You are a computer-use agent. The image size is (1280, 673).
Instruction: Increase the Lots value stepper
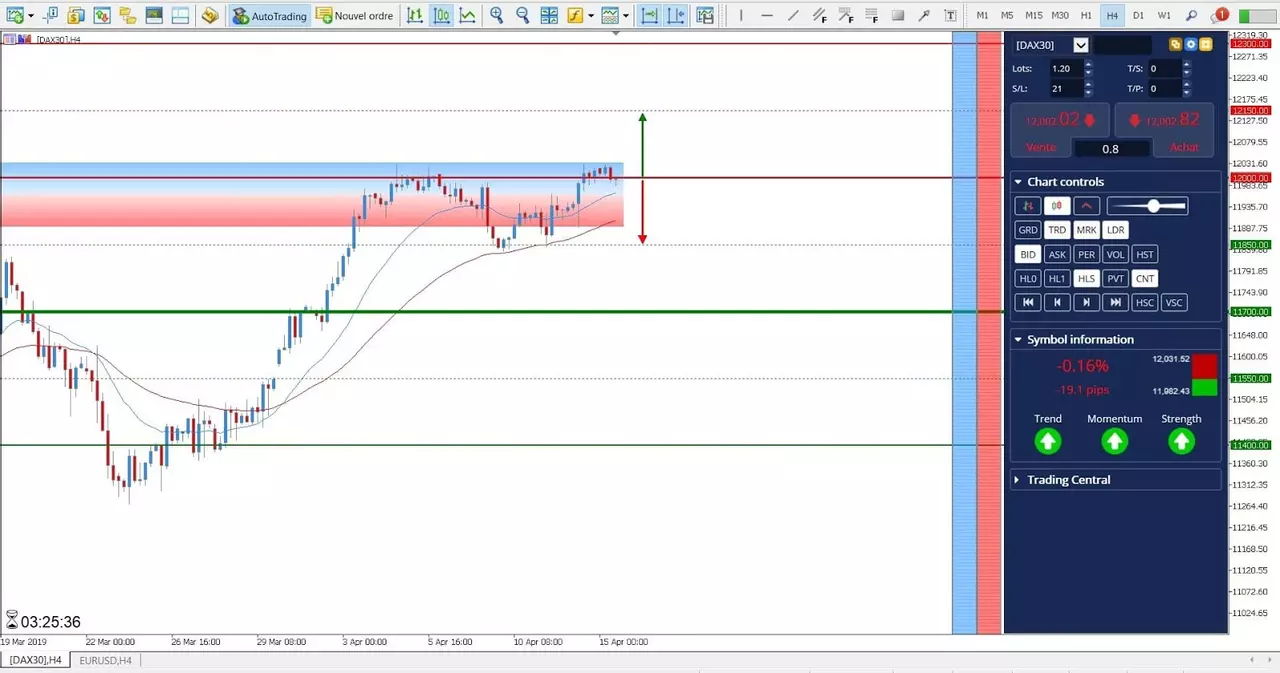[x=1088, y=65]
